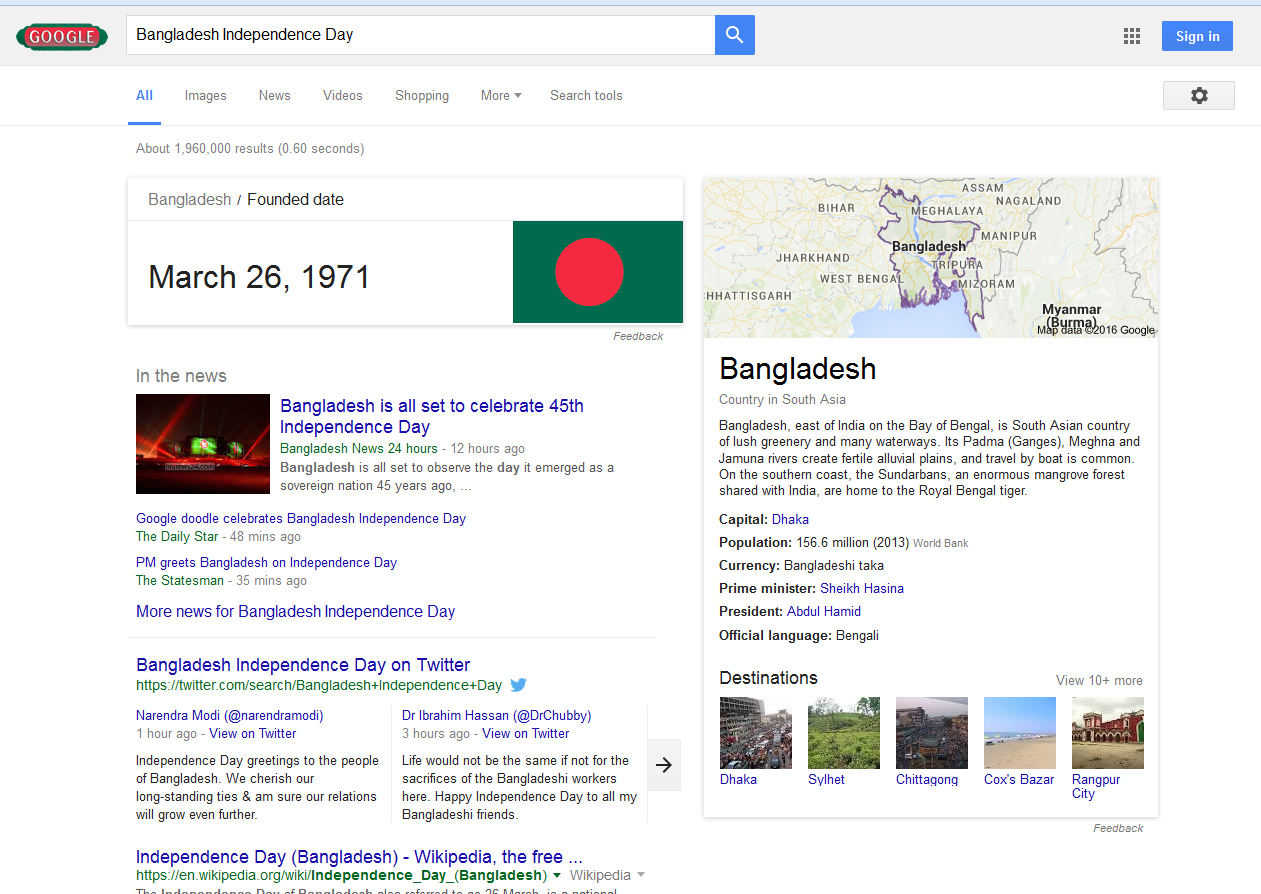
Task: Click the Bangladesh flag image
Action: tap(597, 272)
